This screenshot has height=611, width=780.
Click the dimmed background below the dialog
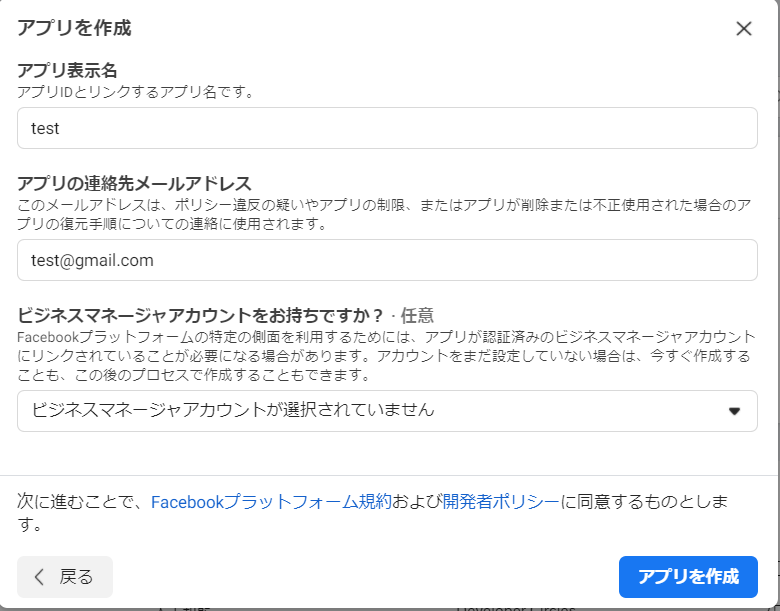point(300,606)
